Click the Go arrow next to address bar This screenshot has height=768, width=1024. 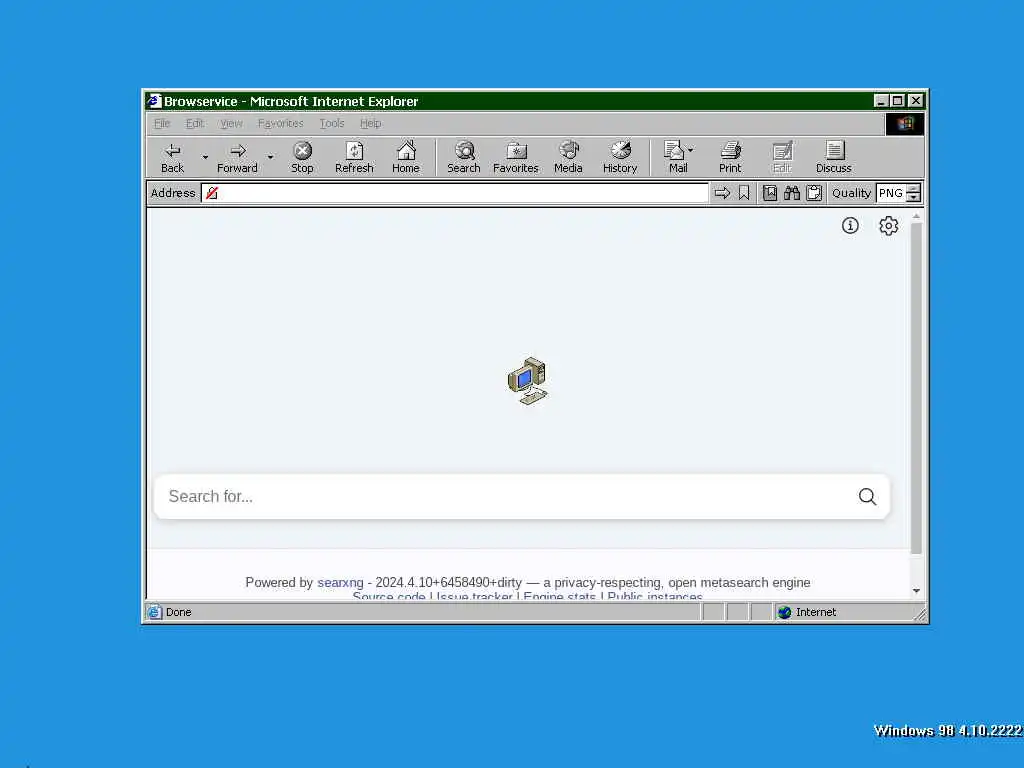click(722, 193)
